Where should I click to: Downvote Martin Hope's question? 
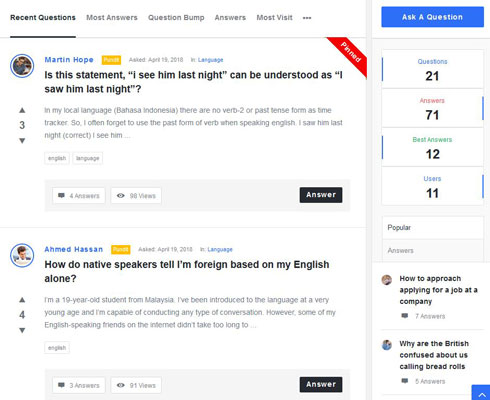[22, 141]
